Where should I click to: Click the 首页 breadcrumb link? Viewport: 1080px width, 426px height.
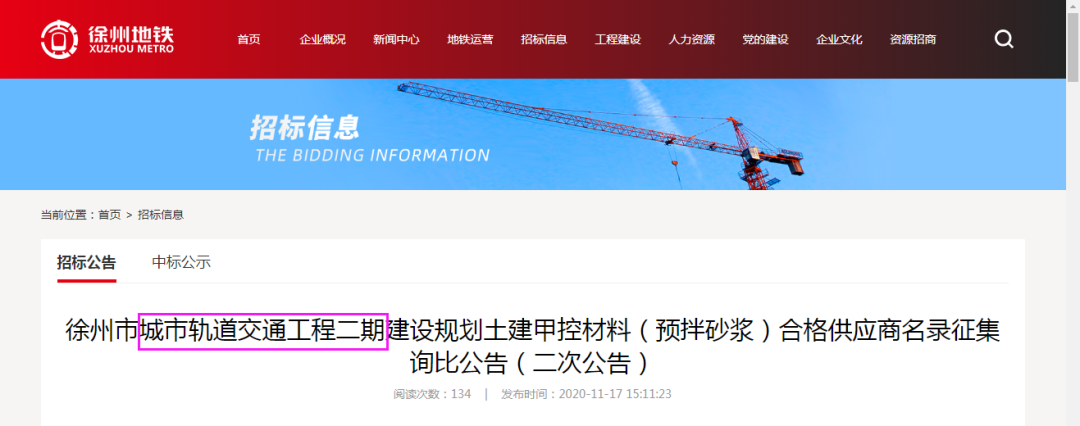click(110, 215)
